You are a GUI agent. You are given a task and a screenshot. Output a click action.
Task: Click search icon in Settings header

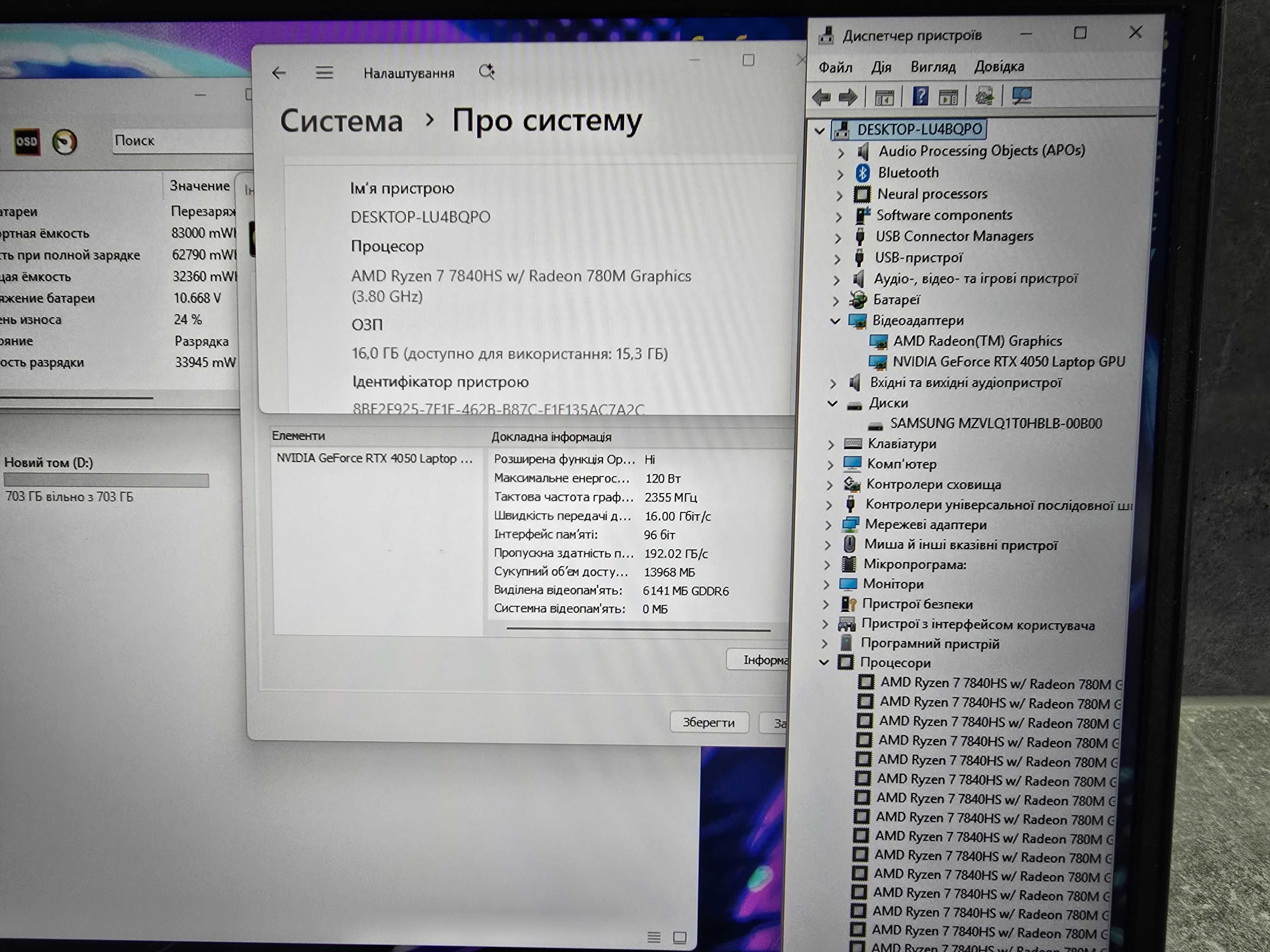coord(487,72)
